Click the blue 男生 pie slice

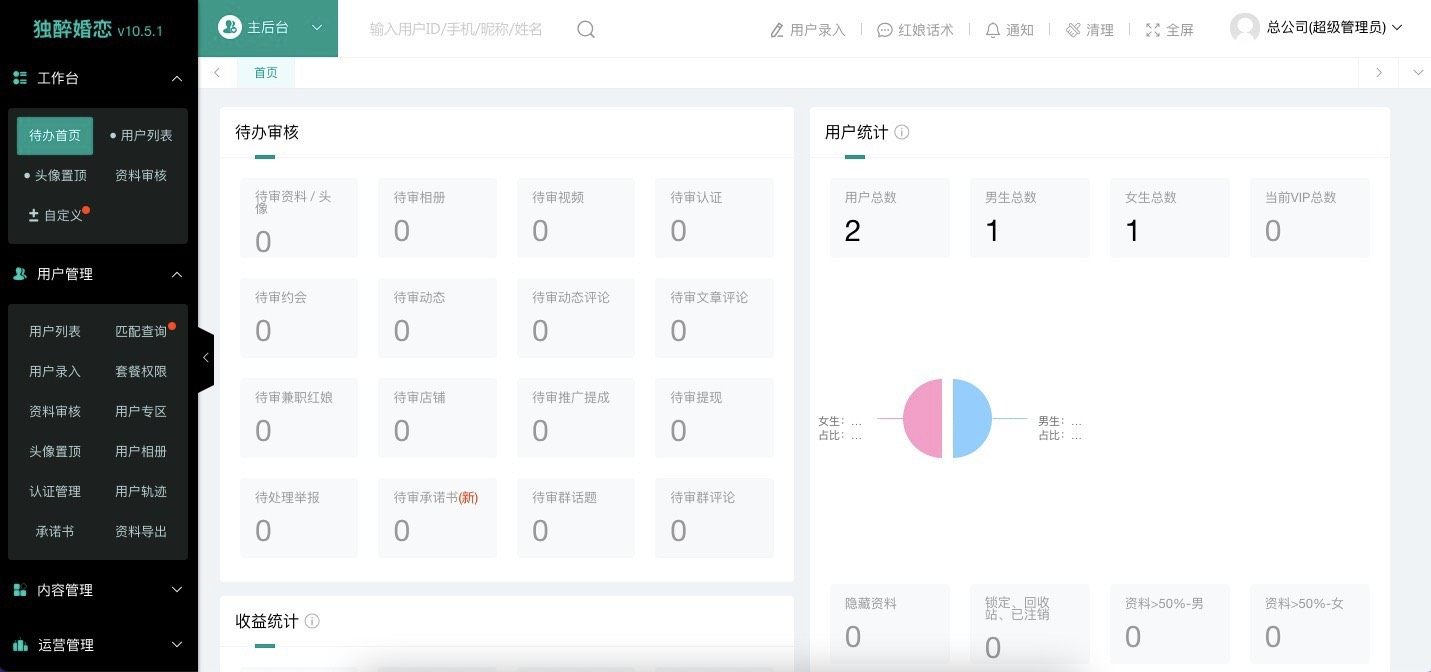pyautogui.click(x=972, y=418)
